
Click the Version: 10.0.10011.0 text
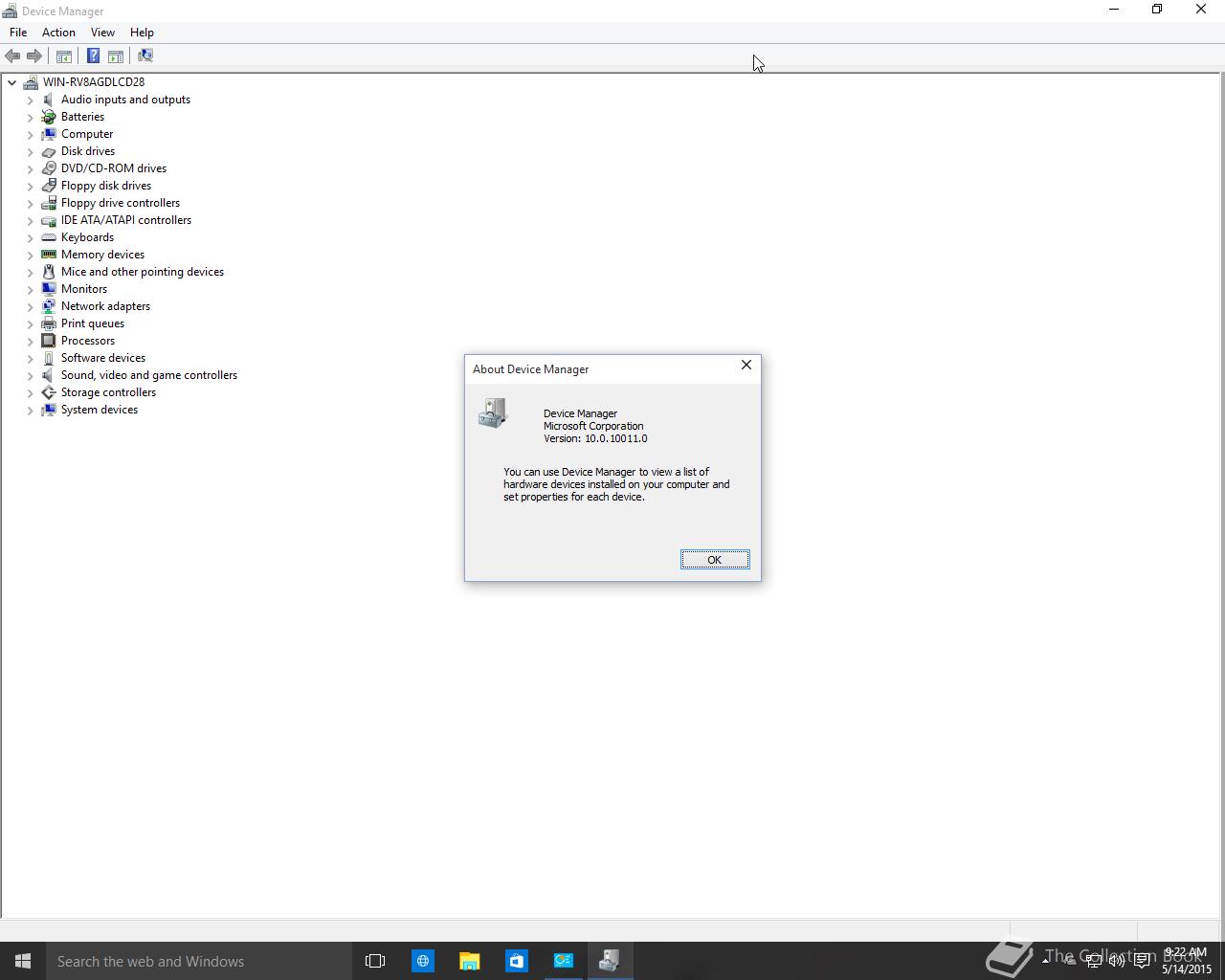click(x=595, y=438)
